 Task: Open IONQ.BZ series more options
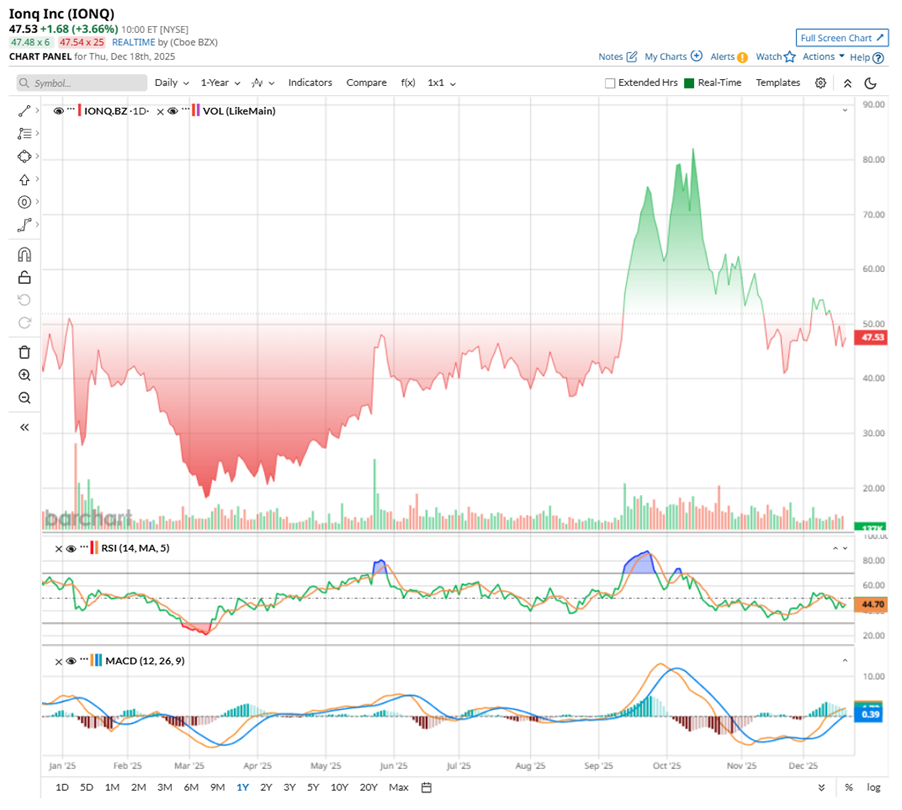point(71,109)
